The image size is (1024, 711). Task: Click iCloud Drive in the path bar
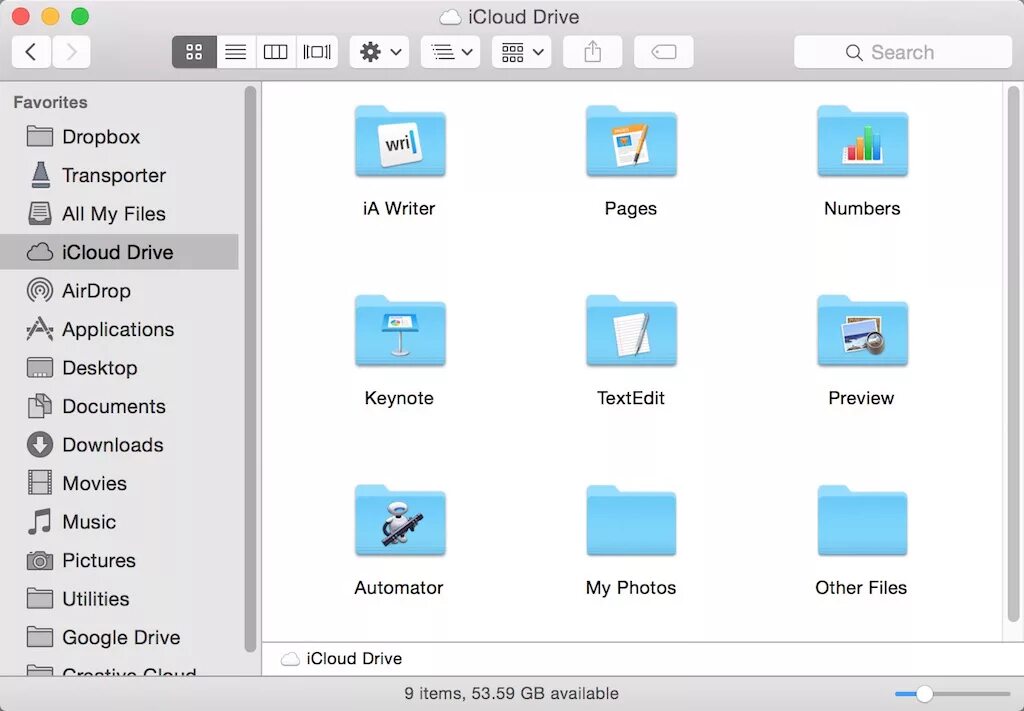coord(342,658)
